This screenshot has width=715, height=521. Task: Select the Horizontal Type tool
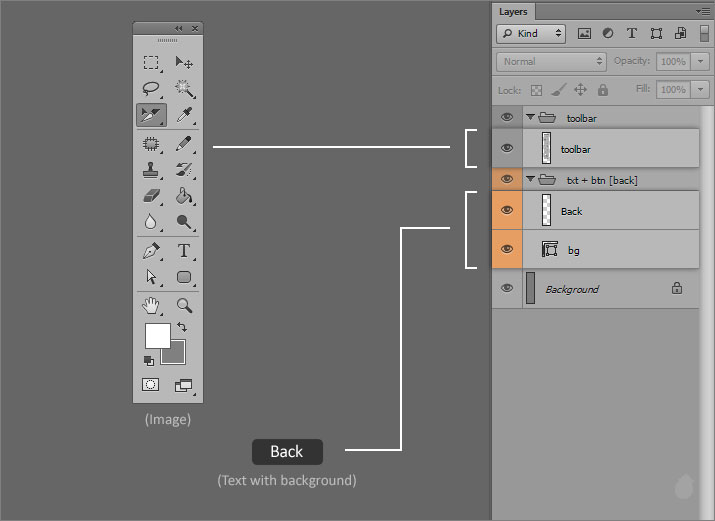point(184,250)
